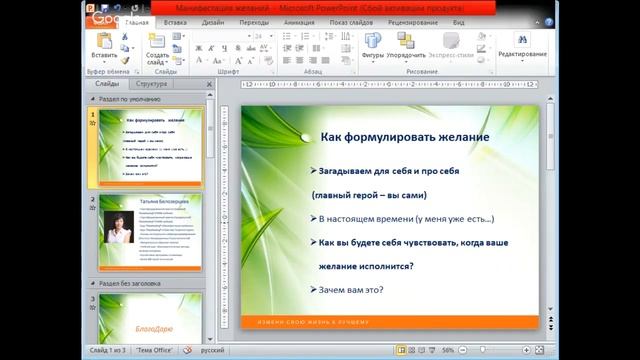Select slide 3 thumbnail БлагоДарю
The image size is (640, 360).
pos(150,318)
